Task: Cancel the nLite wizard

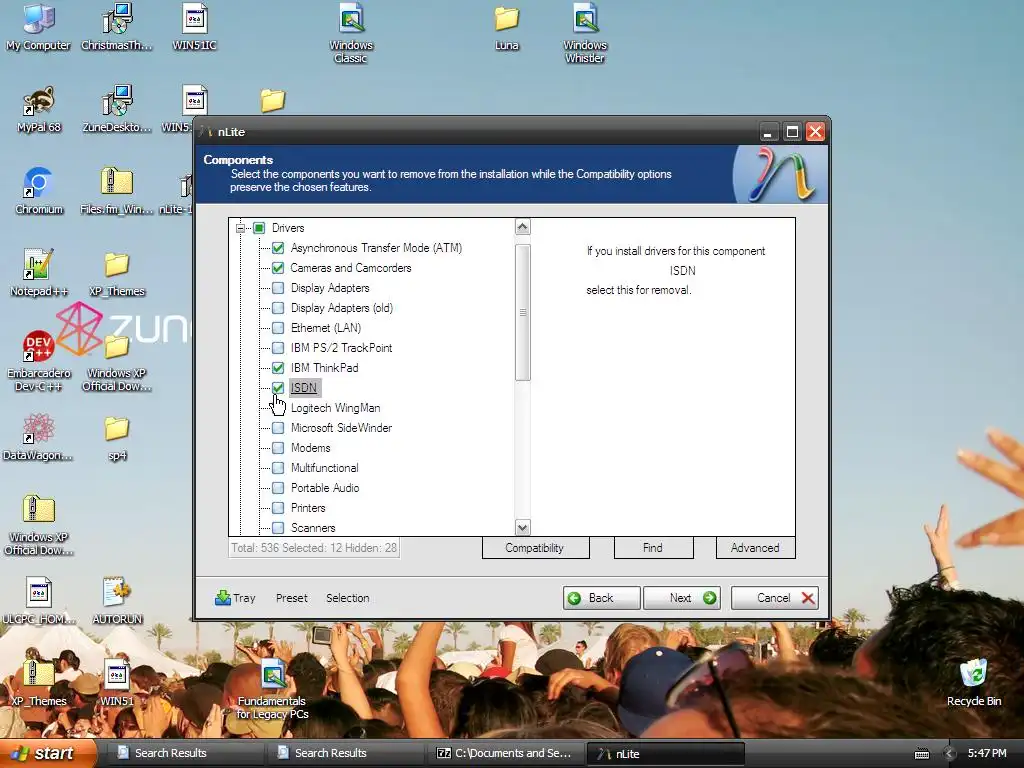Action: click(x=775, y=598)
